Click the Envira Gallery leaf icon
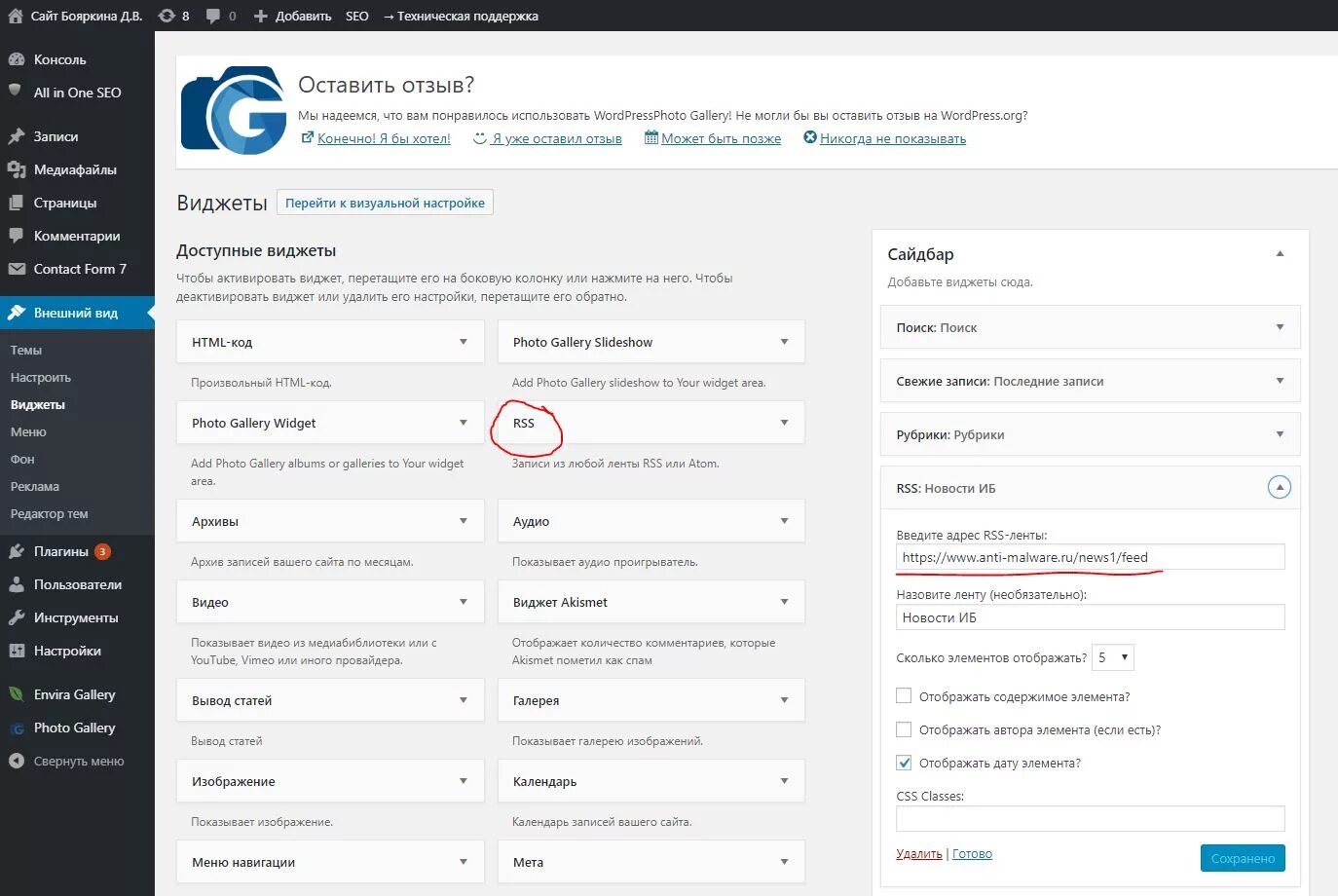Viewport: 1338px width, 896px height. click(16, 694)
